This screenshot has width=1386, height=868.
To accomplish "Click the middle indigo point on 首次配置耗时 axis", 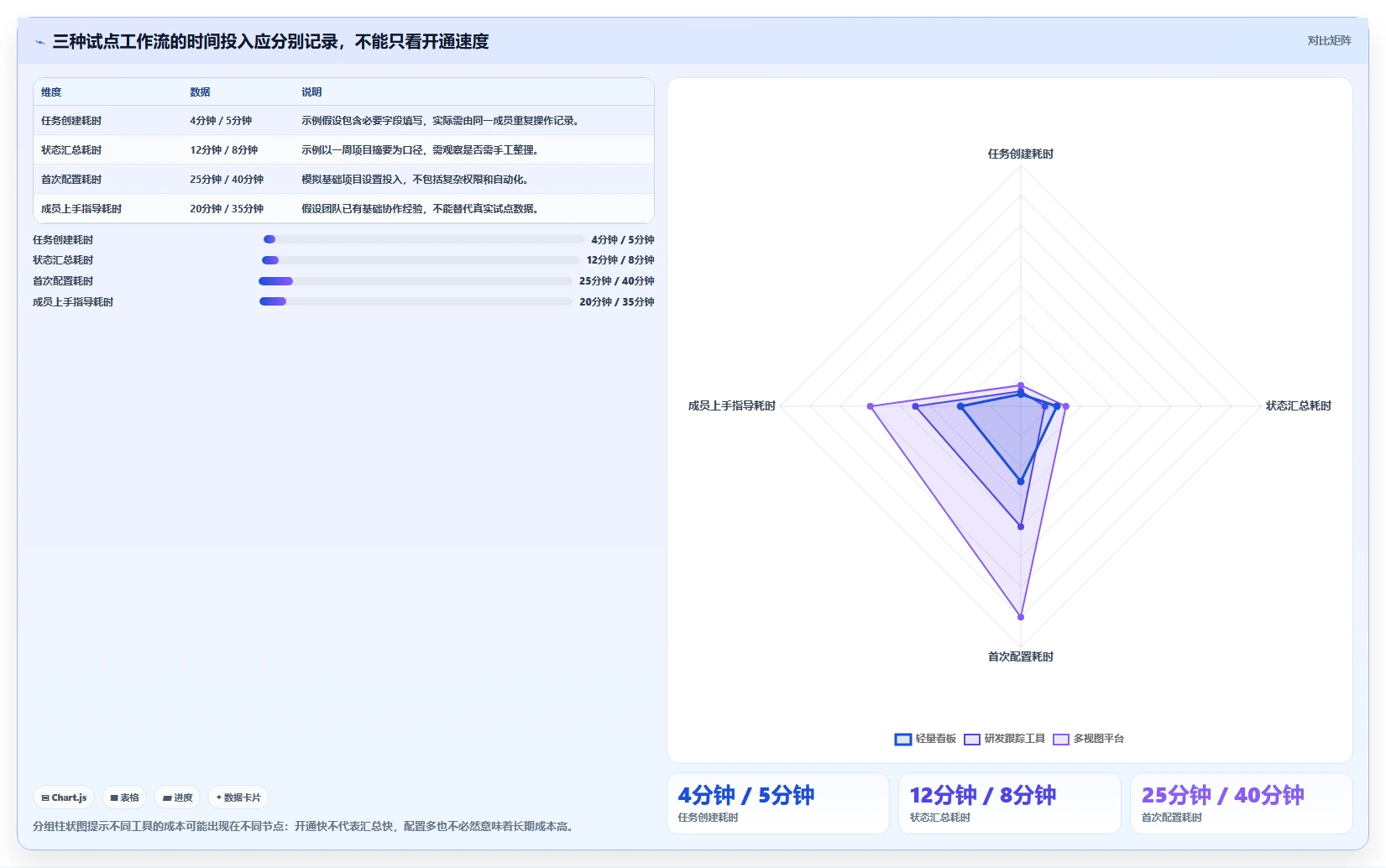I will (x=1021, y=526).
